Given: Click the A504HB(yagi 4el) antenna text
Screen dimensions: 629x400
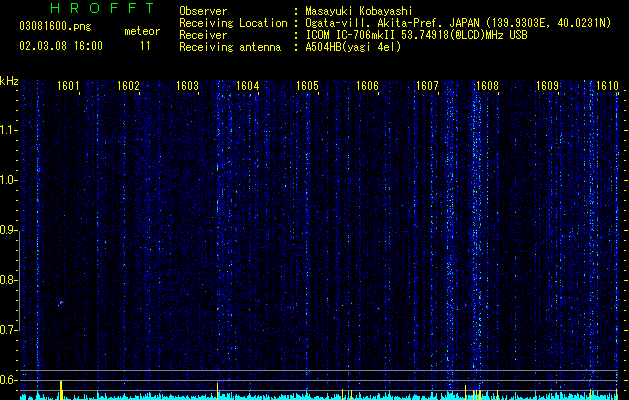Looking at the screenshot, I should point(353,47).
